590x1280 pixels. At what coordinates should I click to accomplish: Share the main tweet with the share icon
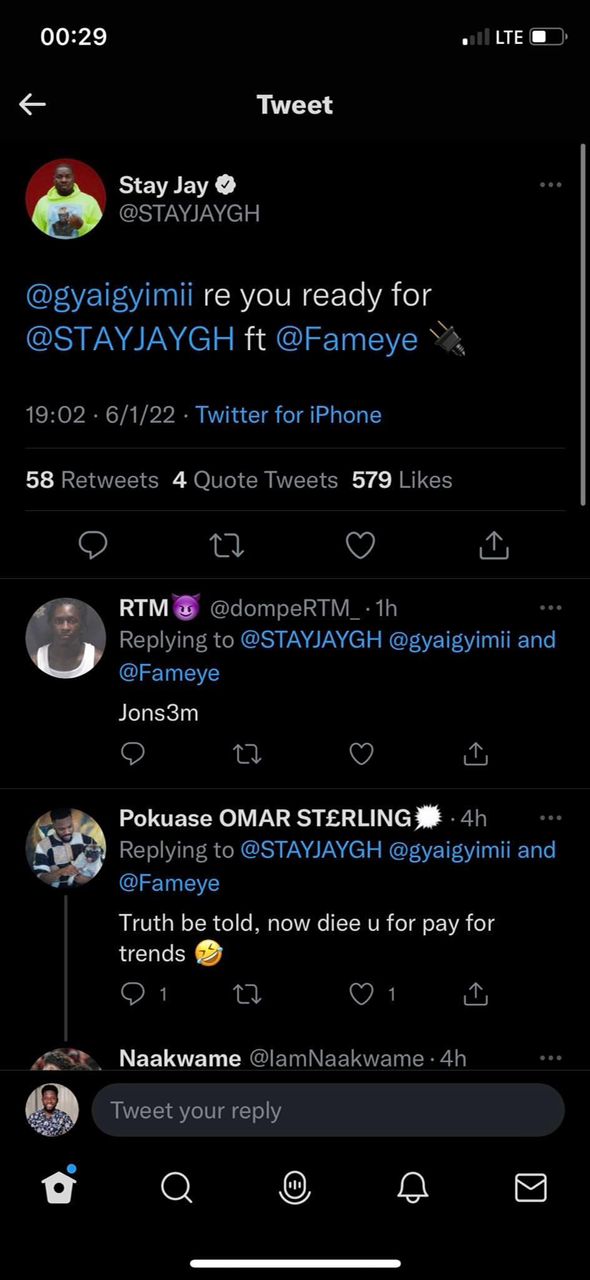(494, 545)
